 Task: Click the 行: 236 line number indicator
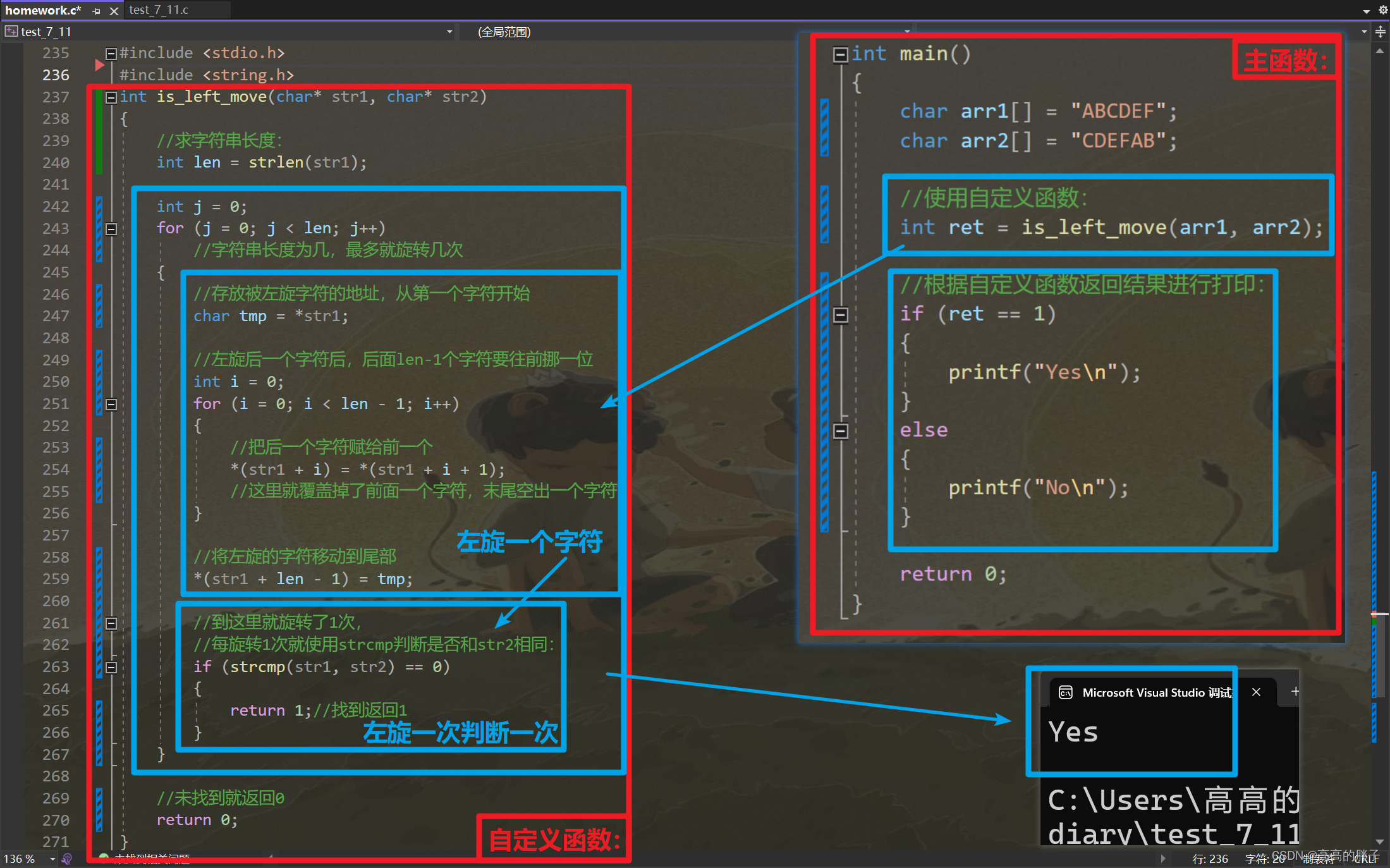1210,859
